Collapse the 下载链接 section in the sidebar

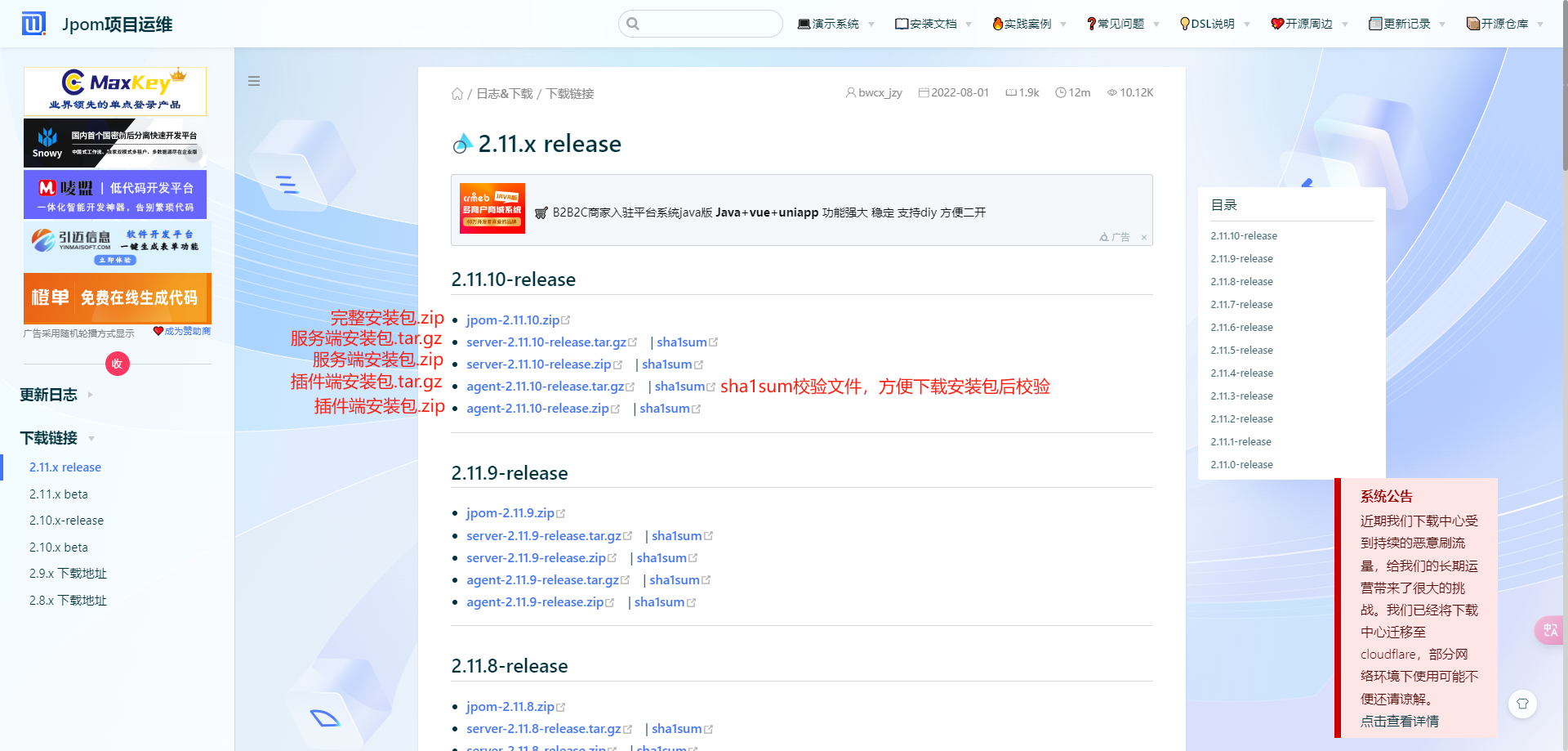(90, 439)
